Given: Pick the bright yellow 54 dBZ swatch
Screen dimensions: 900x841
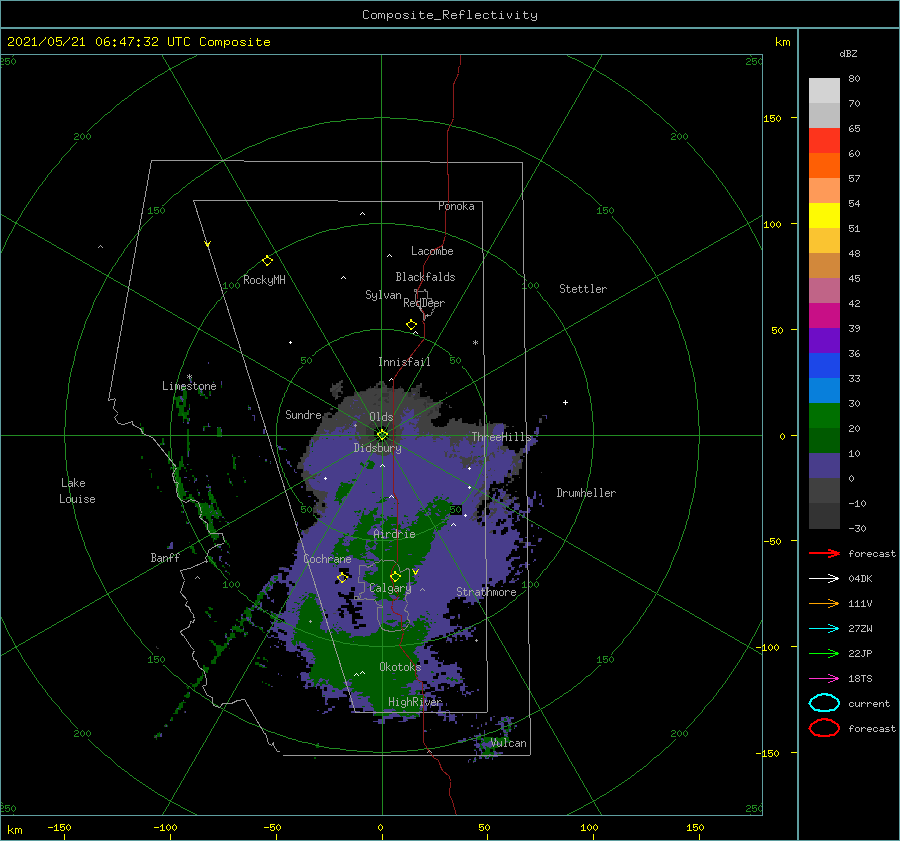Looking at the screenshot, I should click(x=824, y=215).
